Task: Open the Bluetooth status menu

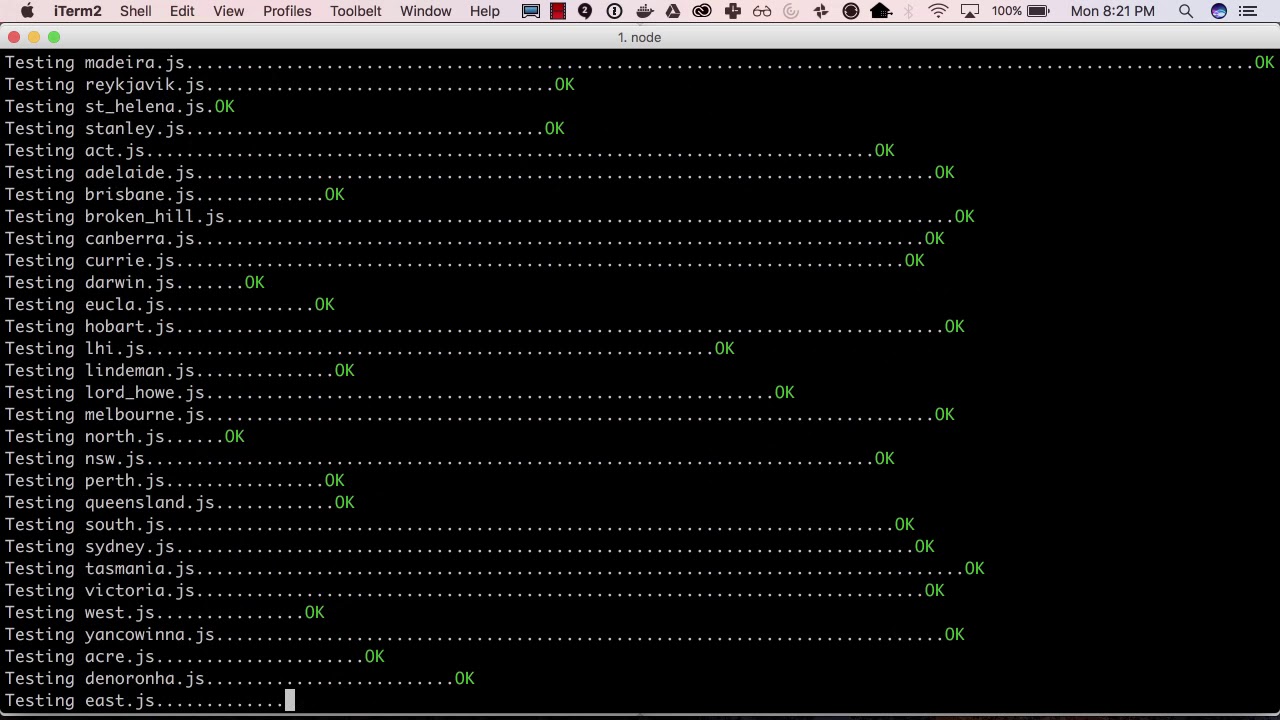Action: (909, 11)
